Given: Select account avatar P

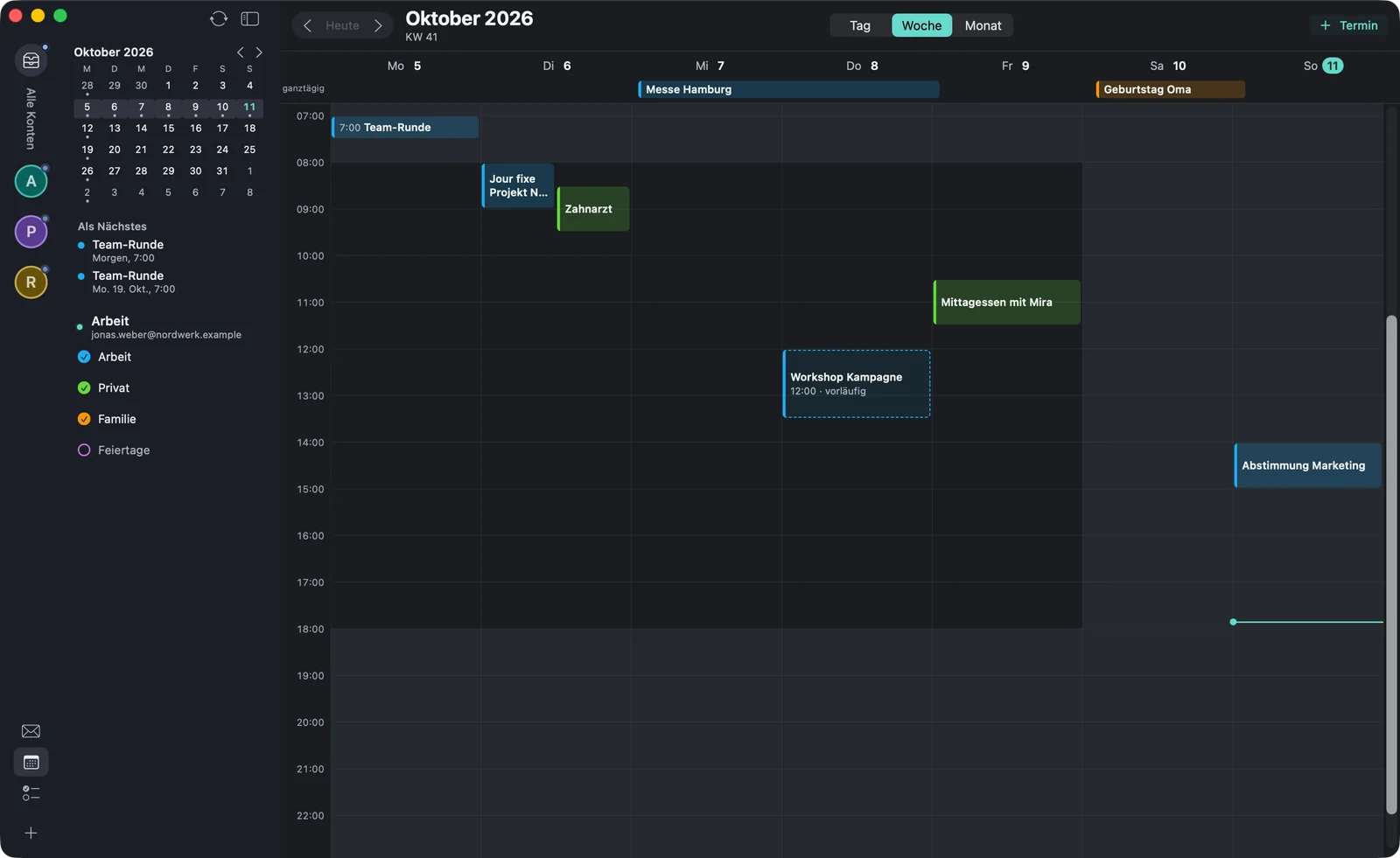Looking at the screenshot, I should (x=31, y=232).
